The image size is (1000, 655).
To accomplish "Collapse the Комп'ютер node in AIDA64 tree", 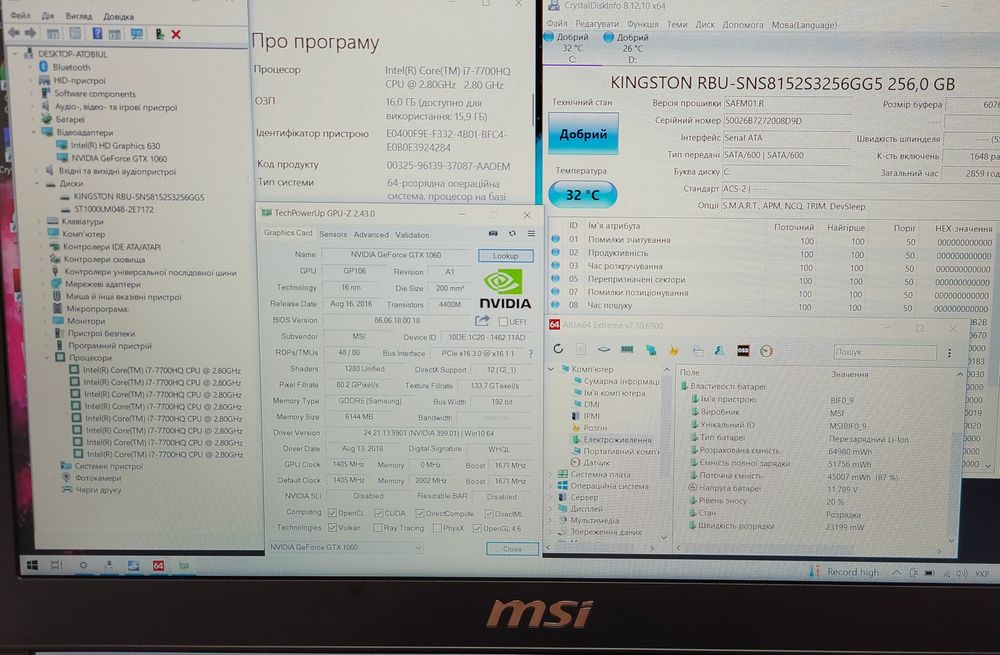I will [x=551, y=369].
